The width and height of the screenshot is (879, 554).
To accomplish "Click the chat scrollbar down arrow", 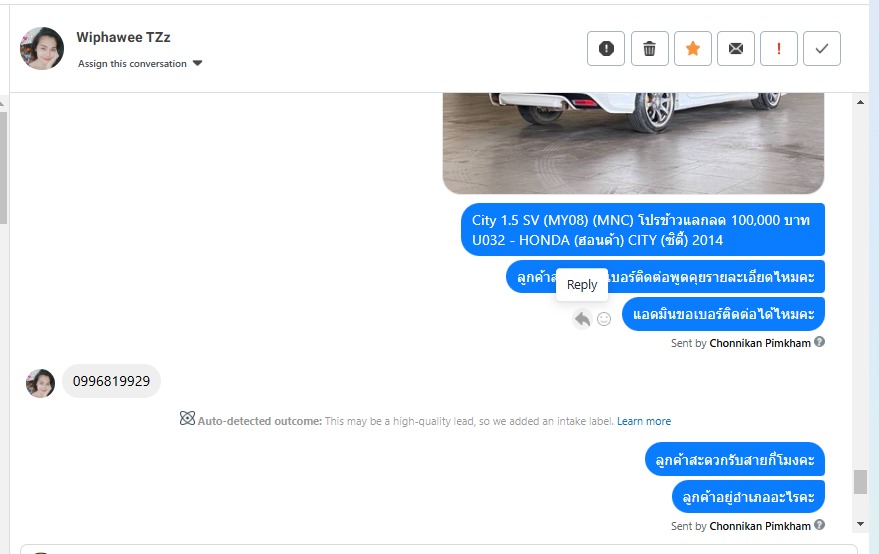I will pyautogui.click(x=860, y=524).
